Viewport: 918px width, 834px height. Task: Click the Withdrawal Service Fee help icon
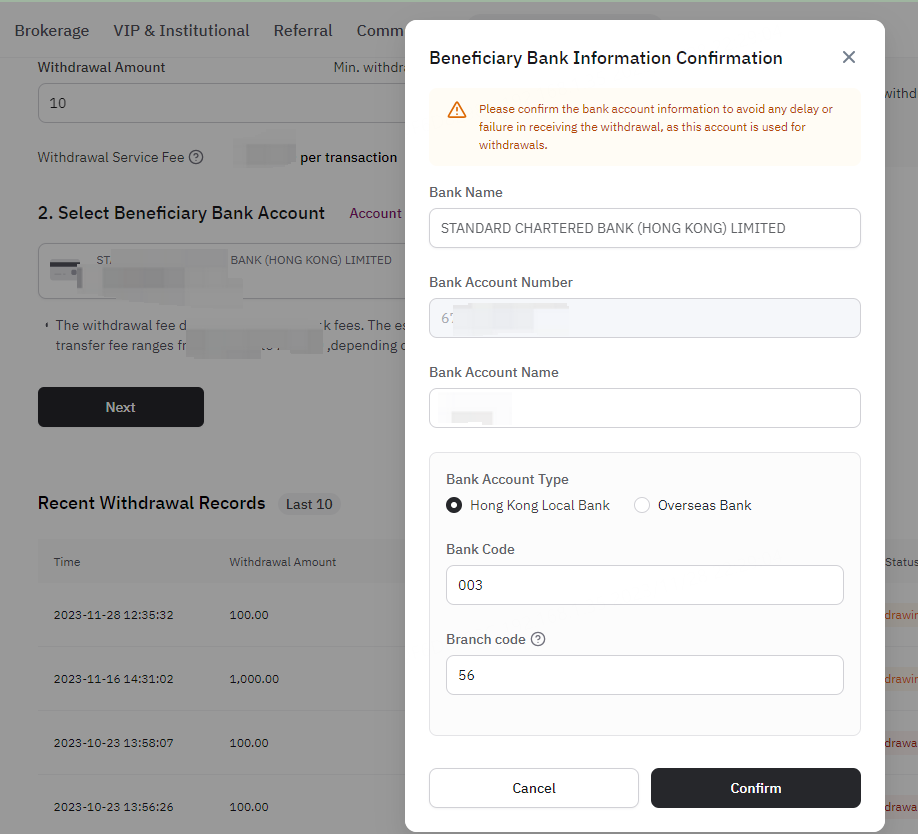[196, 157]
